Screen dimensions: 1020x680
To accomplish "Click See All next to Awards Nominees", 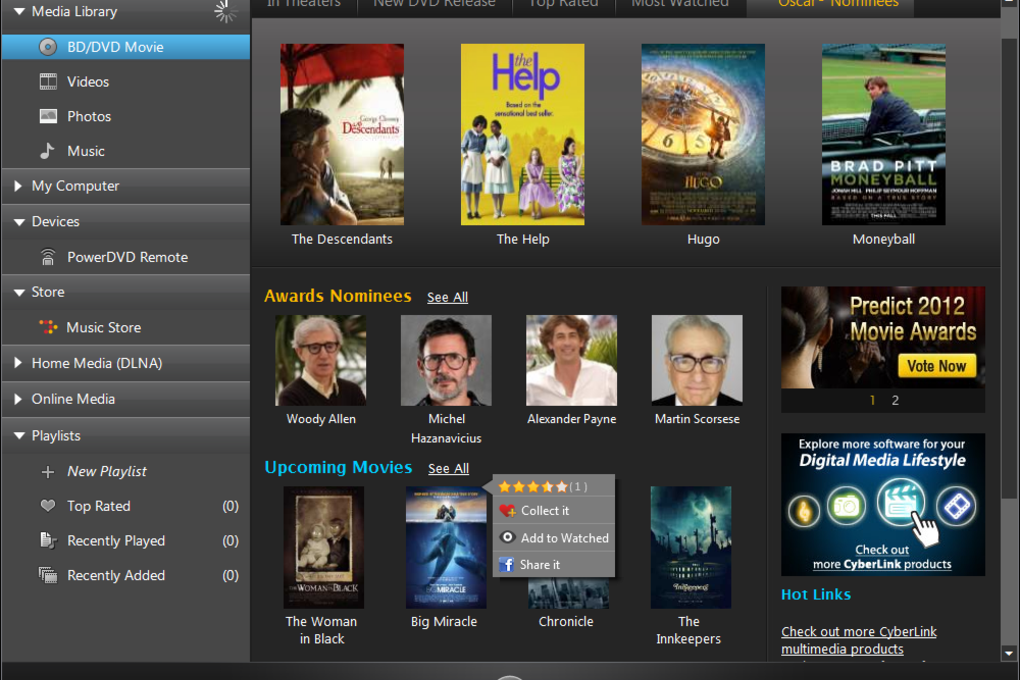I will tap(448, 297).
